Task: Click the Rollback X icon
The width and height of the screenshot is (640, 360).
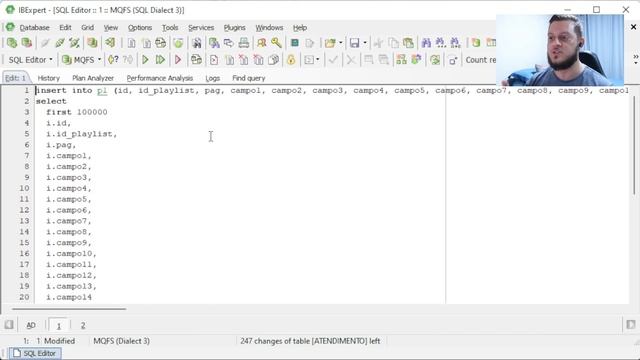Action: click(x=351, y=60)
